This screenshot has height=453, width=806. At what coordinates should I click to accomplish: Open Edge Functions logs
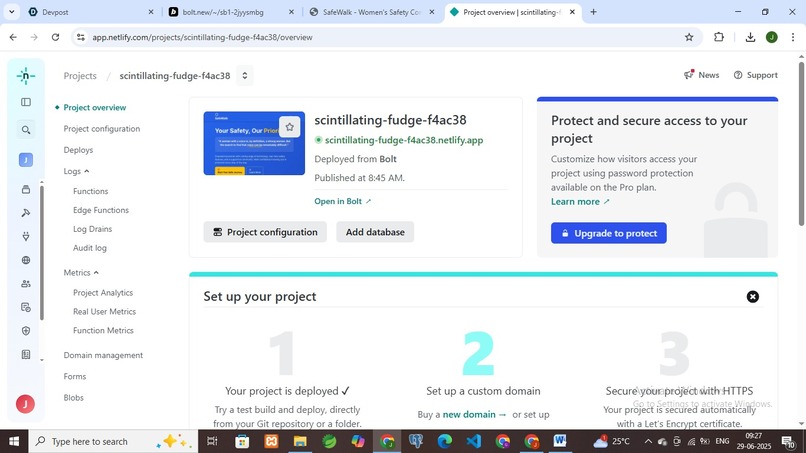[x=101, y=210]
